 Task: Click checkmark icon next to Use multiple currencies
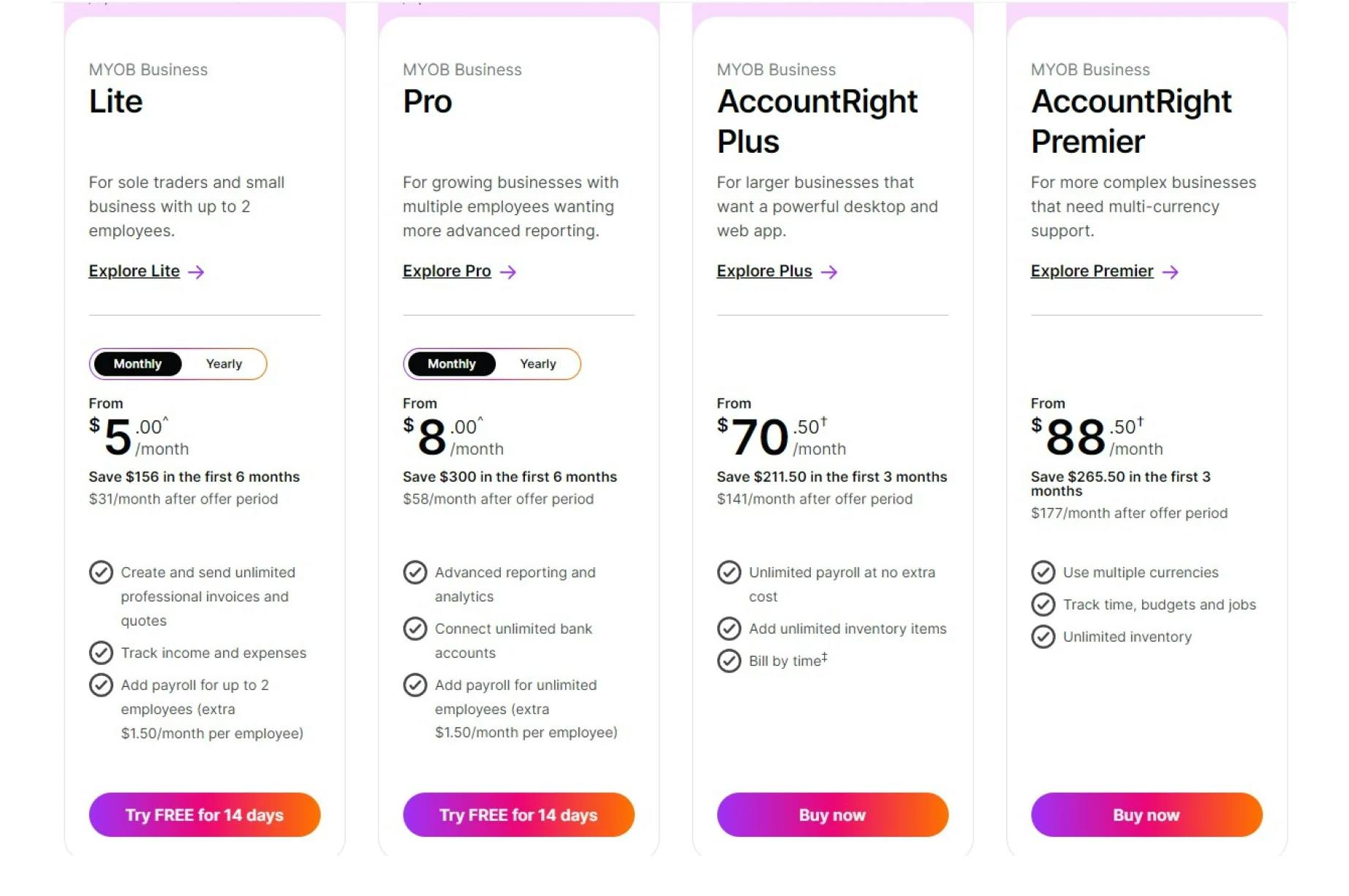pyautogui.click(x=1043, y=572)
